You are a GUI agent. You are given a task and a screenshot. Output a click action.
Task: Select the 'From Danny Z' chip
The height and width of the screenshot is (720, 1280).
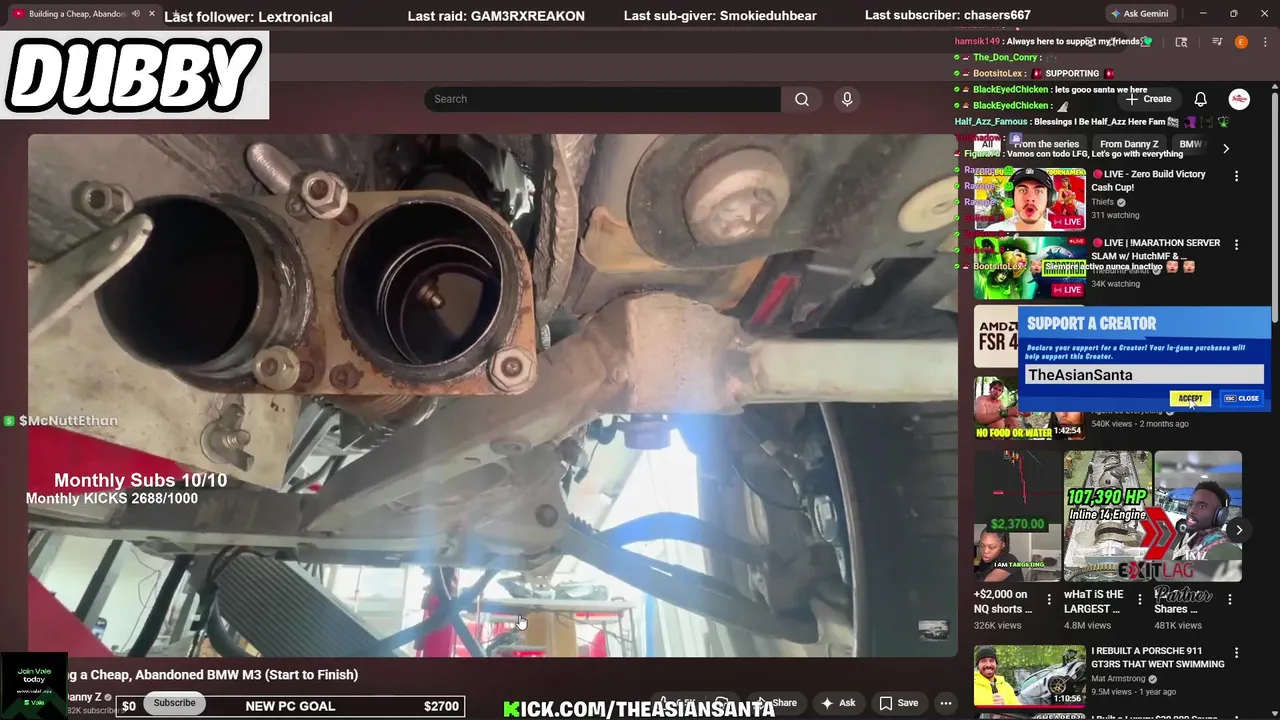[x=1129, y=144]
